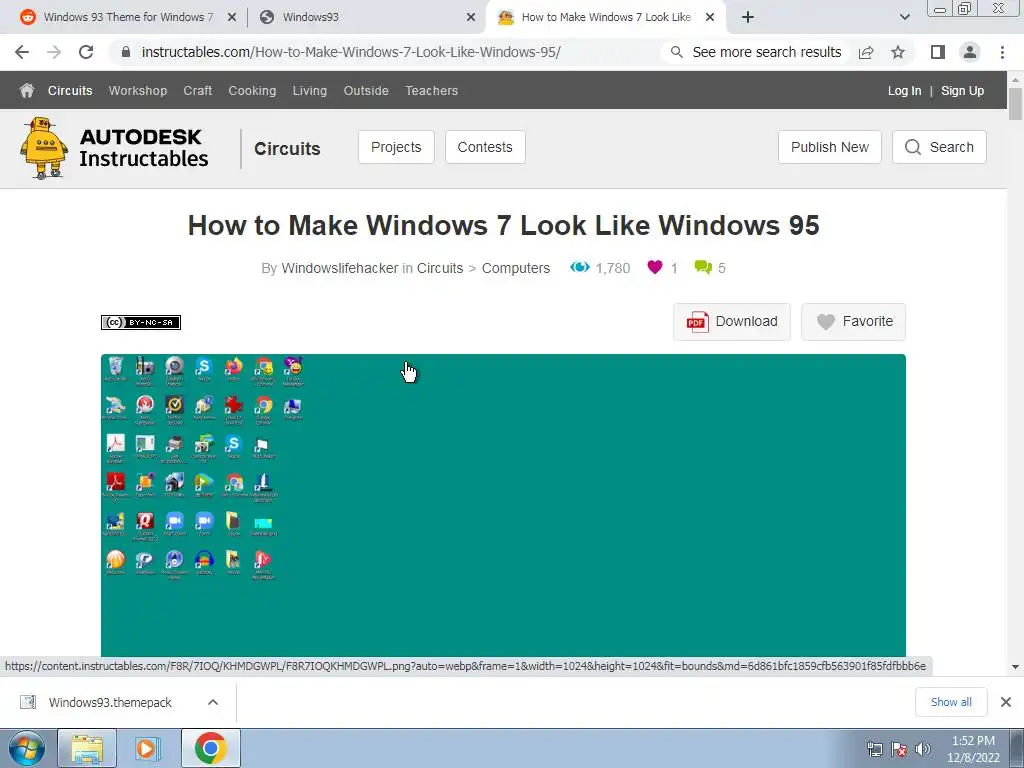The width and height of the screenshot is (1024, 768).
Task: Show all downloads
Action: coord(951,702)
